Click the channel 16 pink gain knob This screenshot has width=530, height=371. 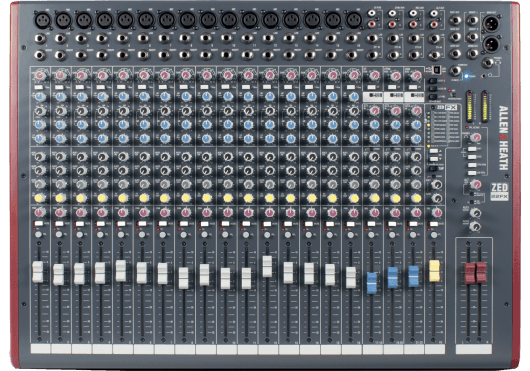pos(354,75)
